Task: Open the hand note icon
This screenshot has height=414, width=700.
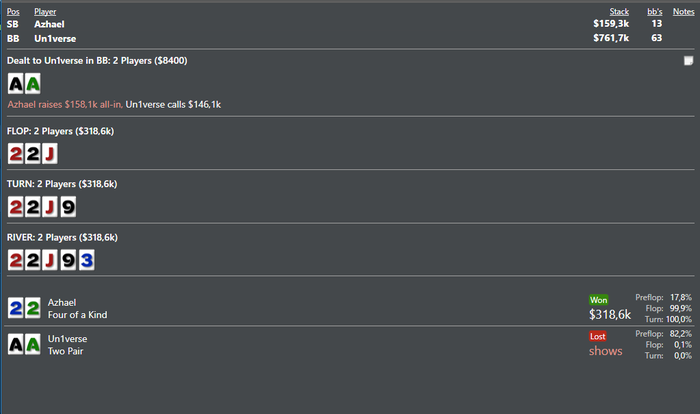Action: coord(688,61)
